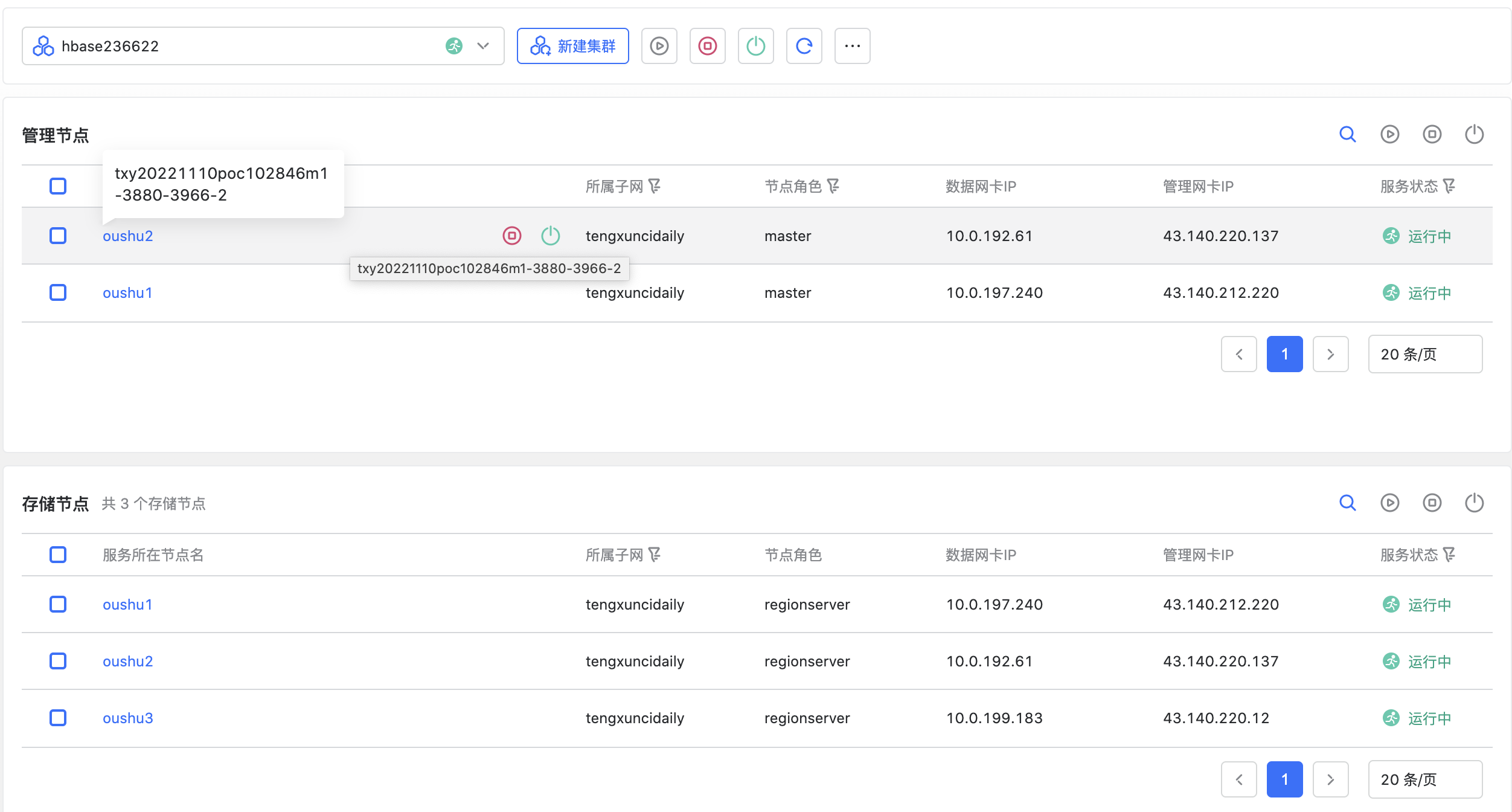The height and width of the screenshot is (812, 1512).
Task: Open oushu1 link in 管理节点 table
Action: tap(128, 292)
